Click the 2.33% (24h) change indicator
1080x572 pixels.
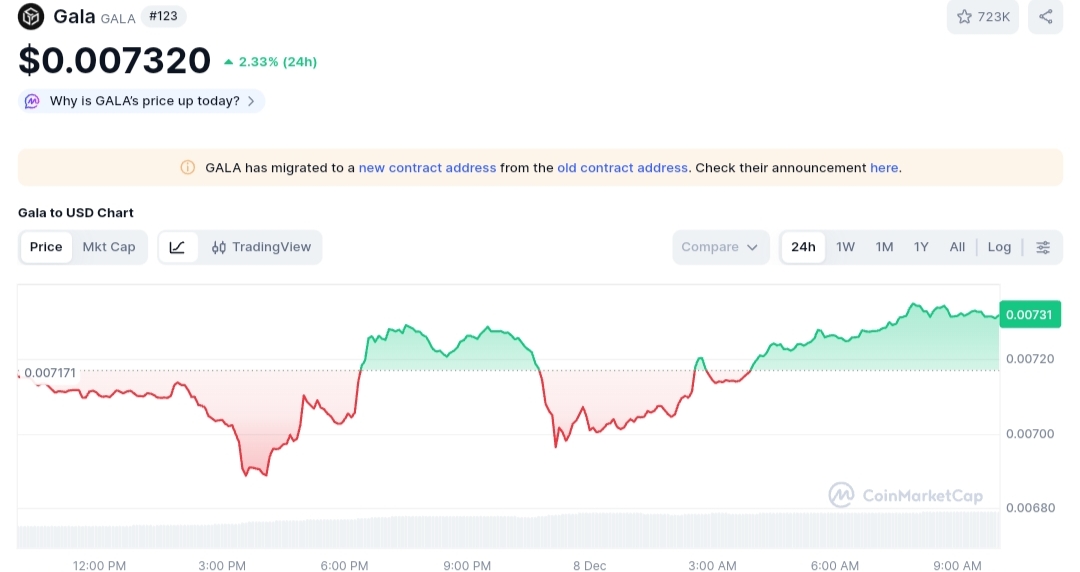(x=271, y=62)
